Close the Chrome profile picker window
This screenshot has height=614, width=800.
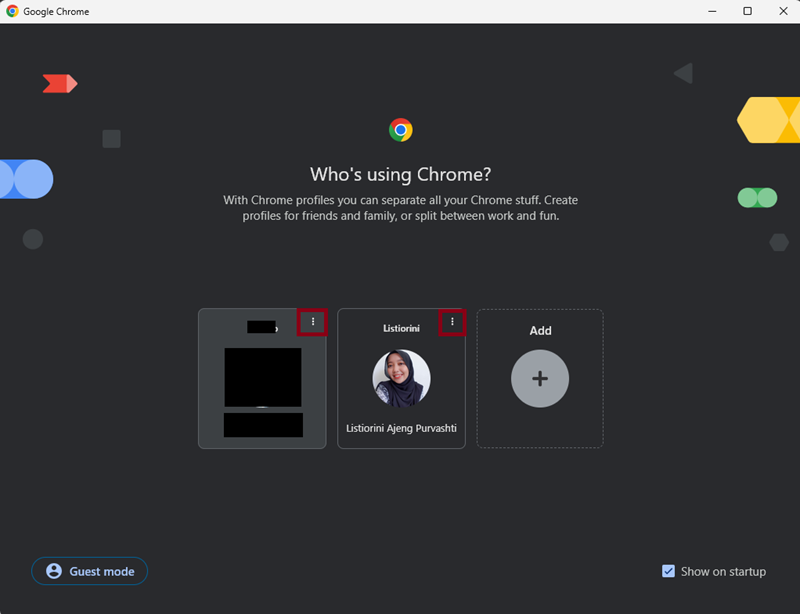point(781,11)
